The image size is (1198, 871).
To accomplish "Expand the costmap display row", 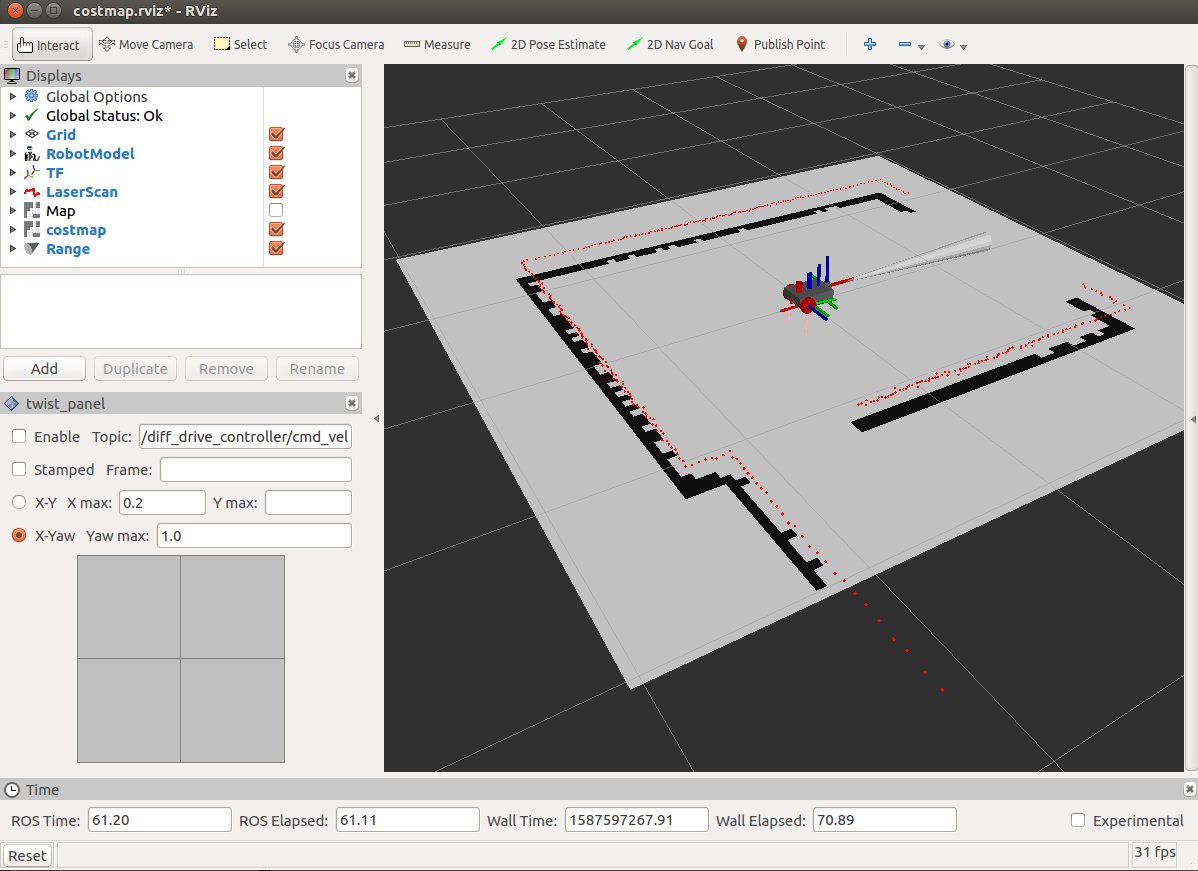I will [12, 230].
